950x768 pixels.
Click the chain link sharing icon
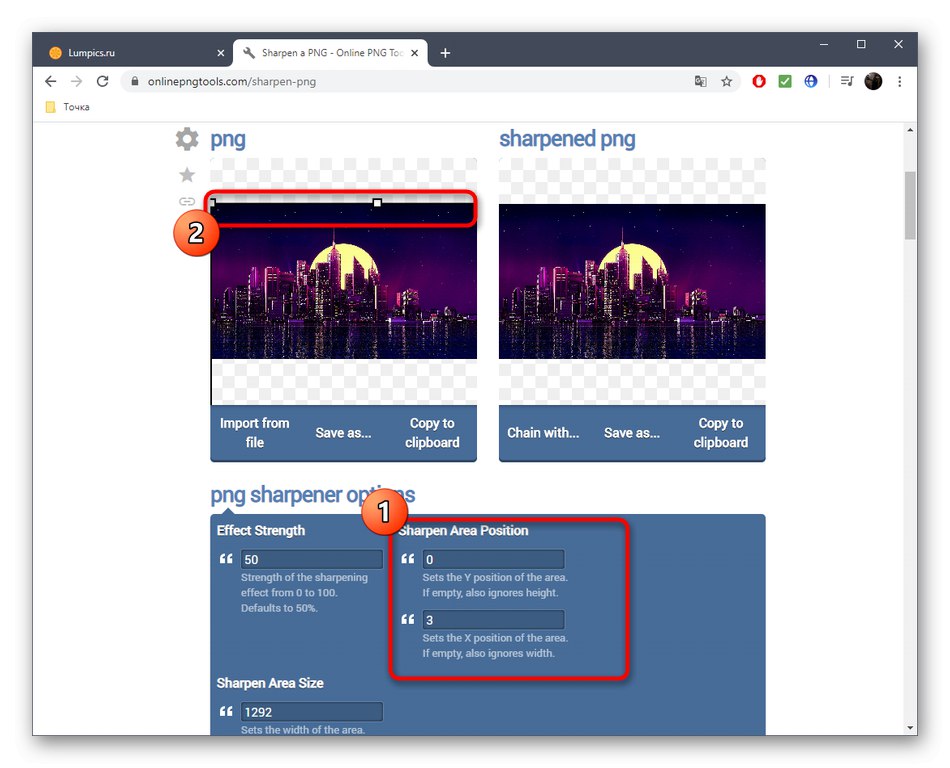click(186, 201)
